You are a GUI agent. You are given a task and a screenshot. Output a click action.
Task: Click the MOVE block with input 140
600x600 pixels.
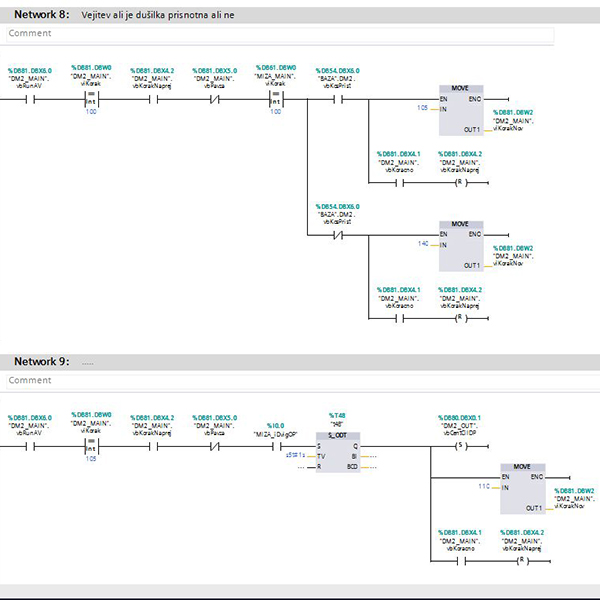(460, 246)
